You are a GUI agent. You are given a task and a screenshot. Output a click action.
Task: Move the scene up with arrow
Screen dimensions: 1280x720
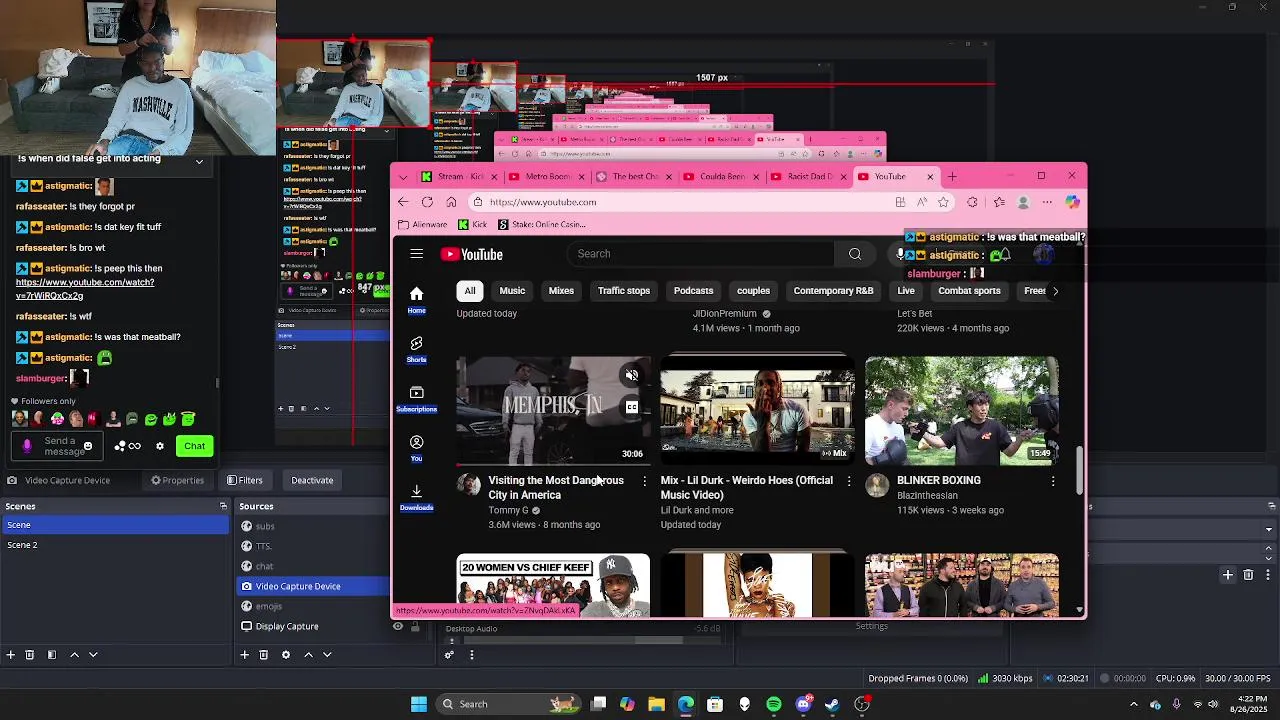pos(74,655)
